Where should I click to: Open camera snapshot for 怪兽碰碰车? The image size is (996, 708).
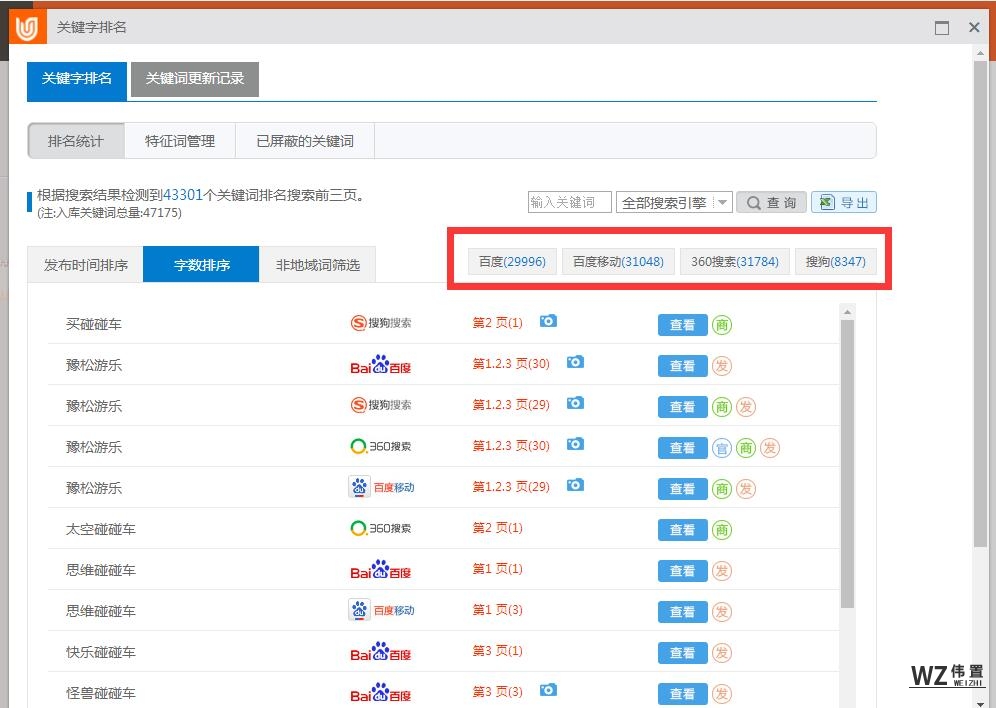pos(548,691)
